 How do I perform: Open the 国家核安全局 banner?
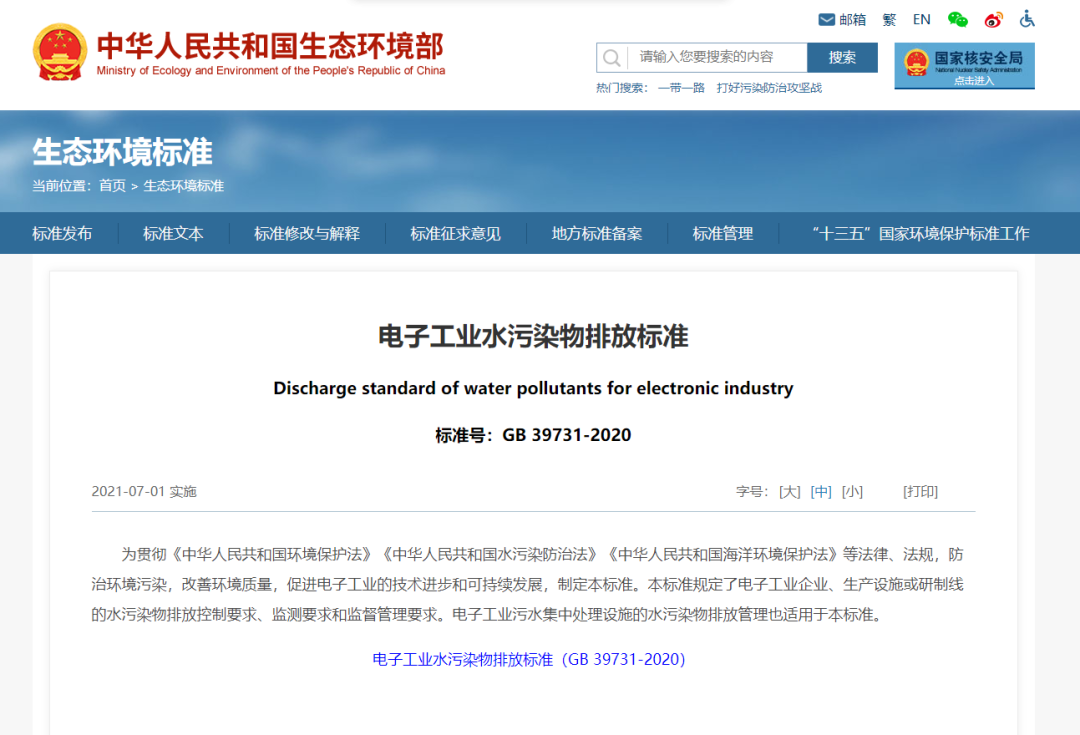(964, 65)
